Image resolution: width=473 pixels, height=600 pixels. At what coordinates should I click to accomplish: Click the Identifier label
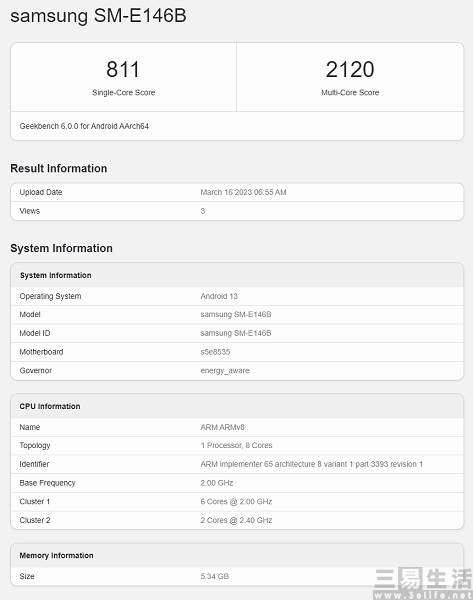34,464
